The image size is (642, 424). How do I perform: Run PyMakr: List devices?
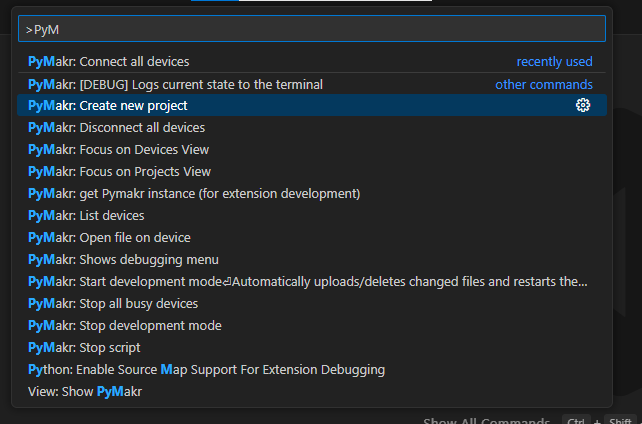click(87, 216)
